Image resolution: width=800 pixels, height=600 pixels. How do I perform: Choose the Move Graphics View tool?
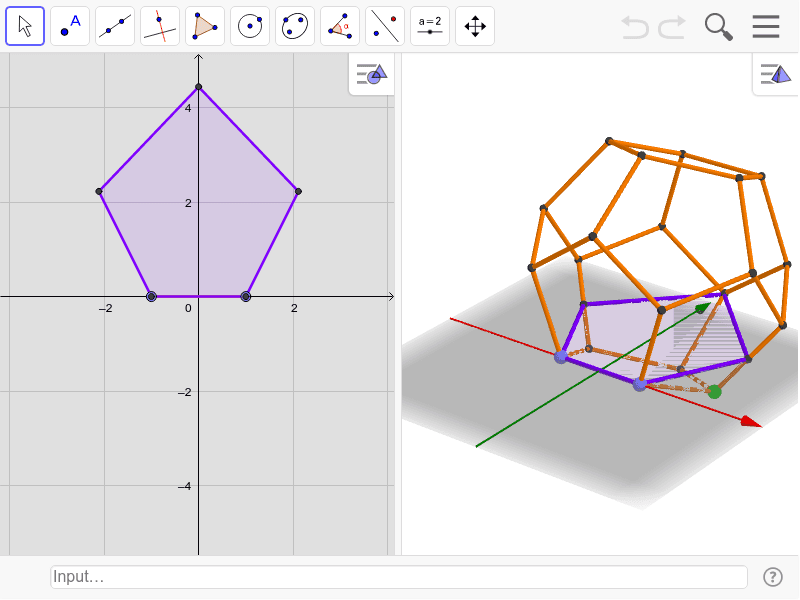pyautogui.click(x=474, y=26)
